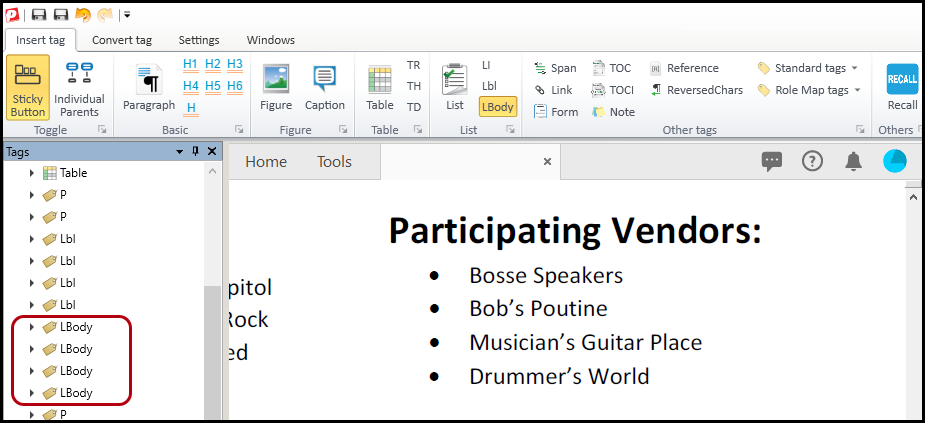The height and width of the screenshot is (423, 925).
Task: Switch to the Insert tag ribbon tab
Action: 40,40
